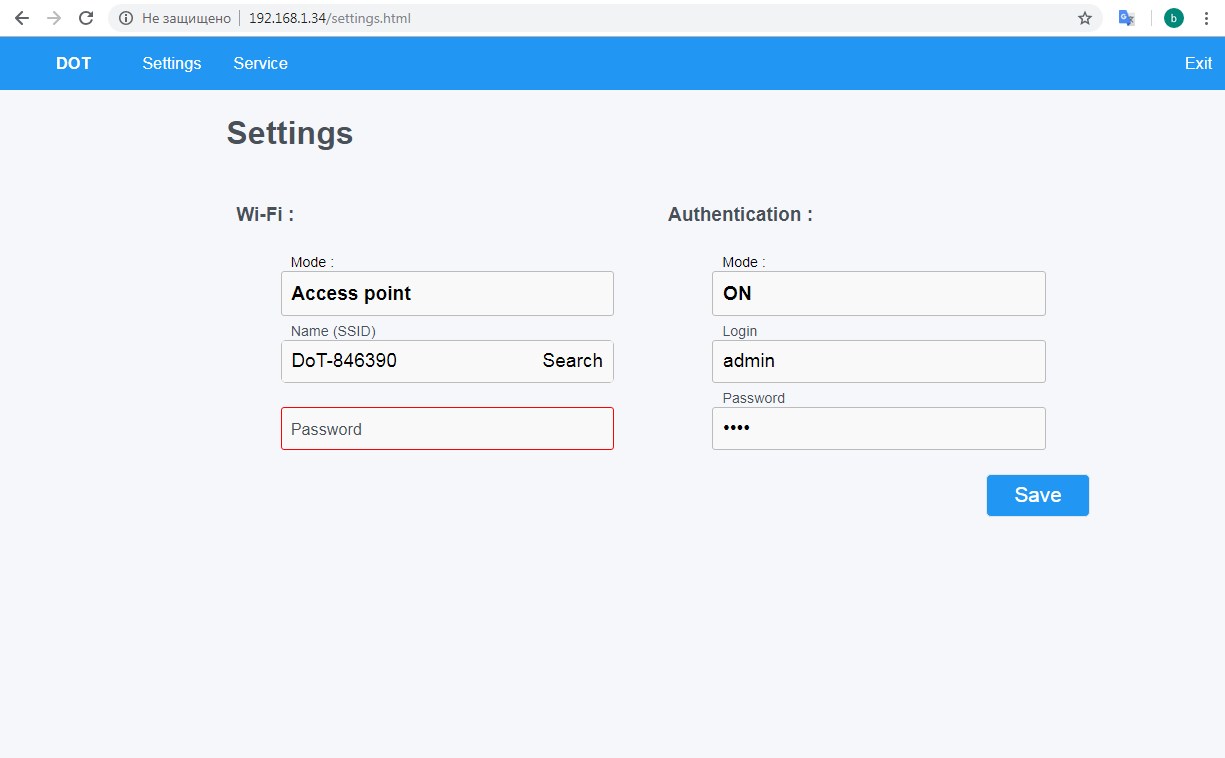Click the 'Wi-Fi :' section label
Image resolution: width=1225 pixels, height=758 pixels.
[265, 214]
